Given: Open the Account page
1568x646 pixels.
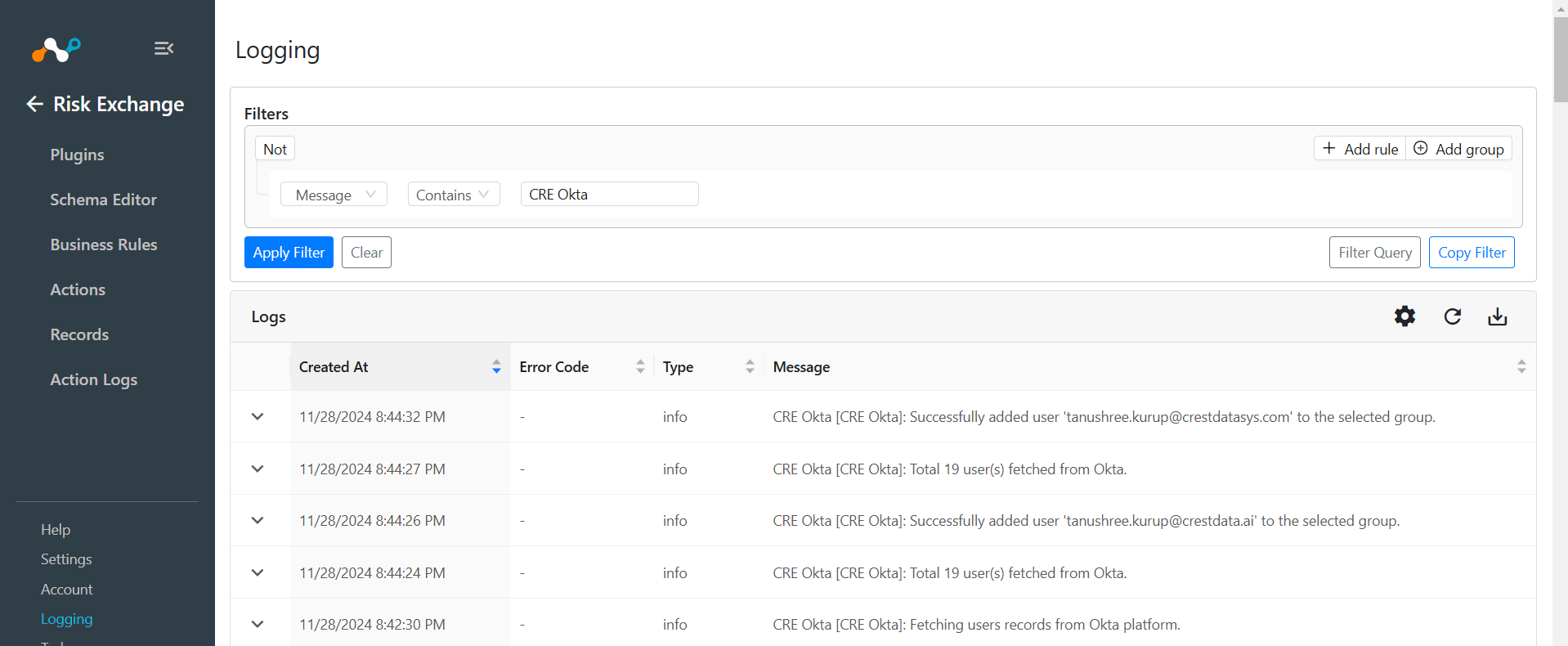Looking at the screenshot, I should tap(66, 590).
